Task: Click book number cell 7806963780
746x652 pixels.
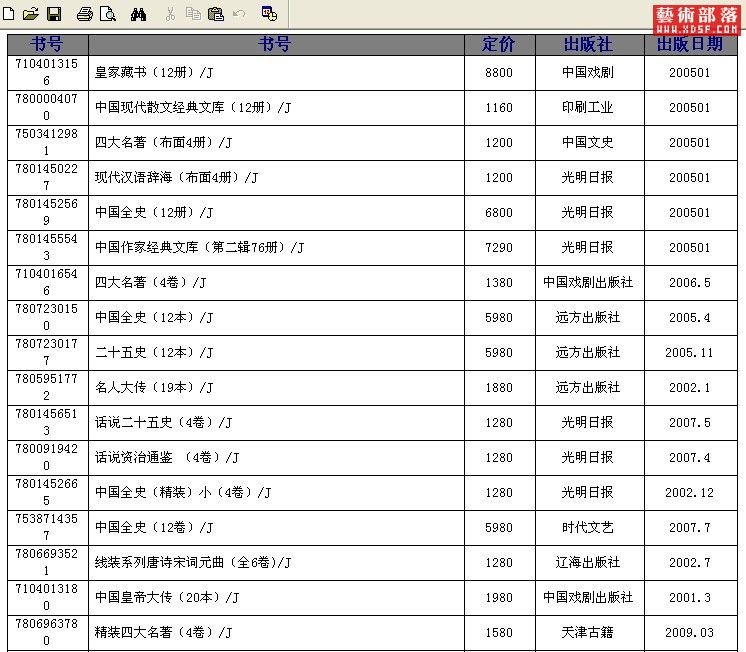Action: [48, 632]
